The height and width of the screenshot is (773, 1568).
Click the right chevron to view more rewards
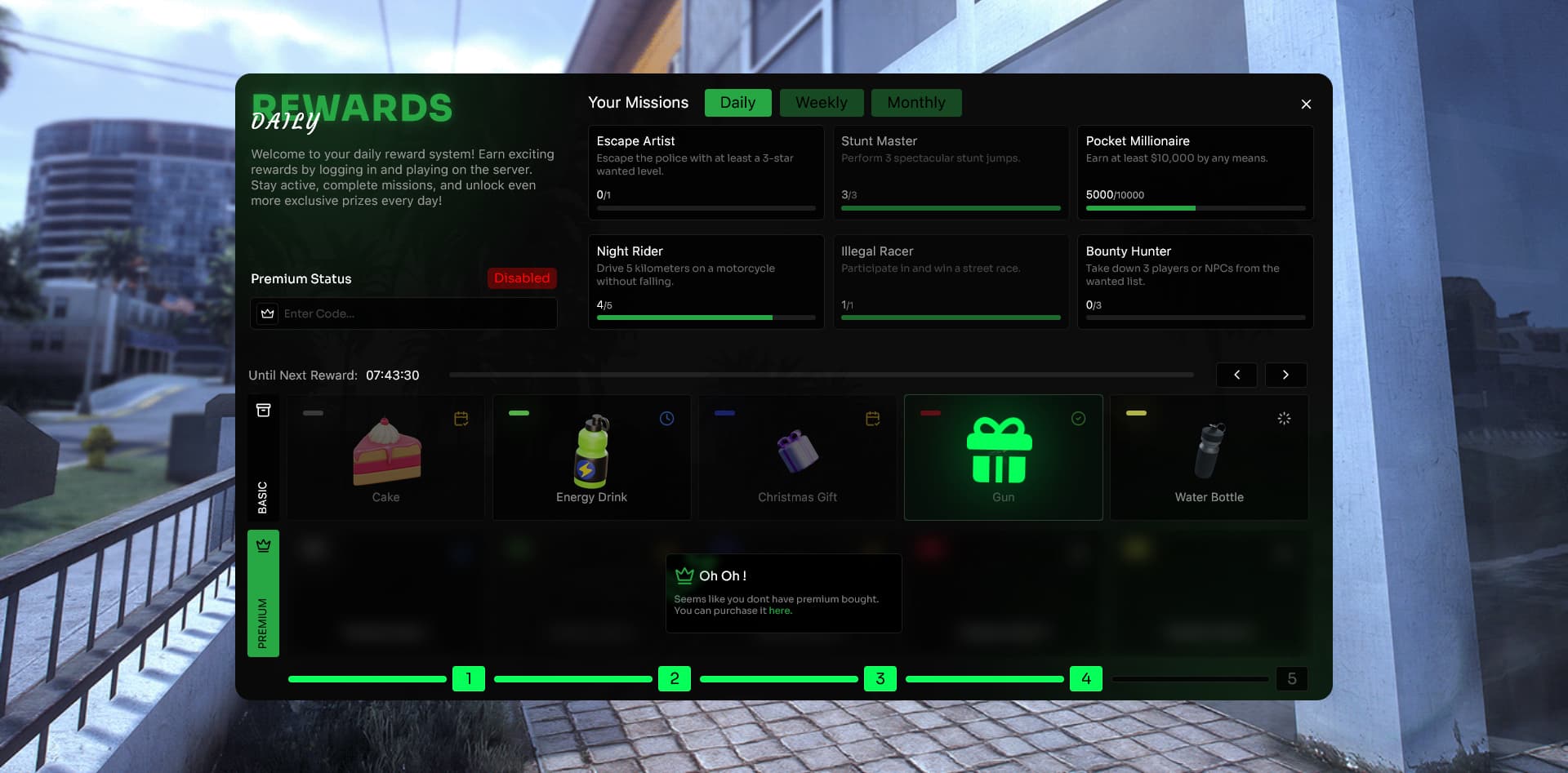point(1286,375)
